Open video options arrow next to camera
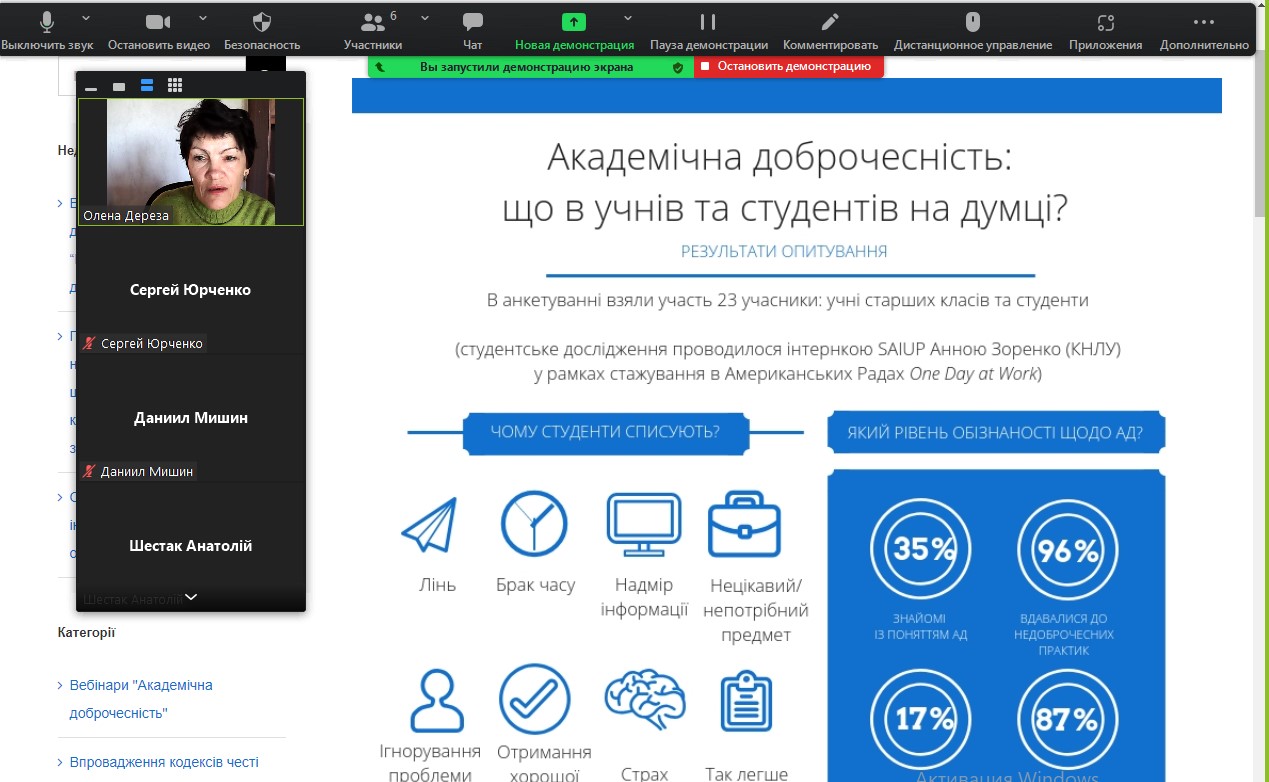 [204, 18]
